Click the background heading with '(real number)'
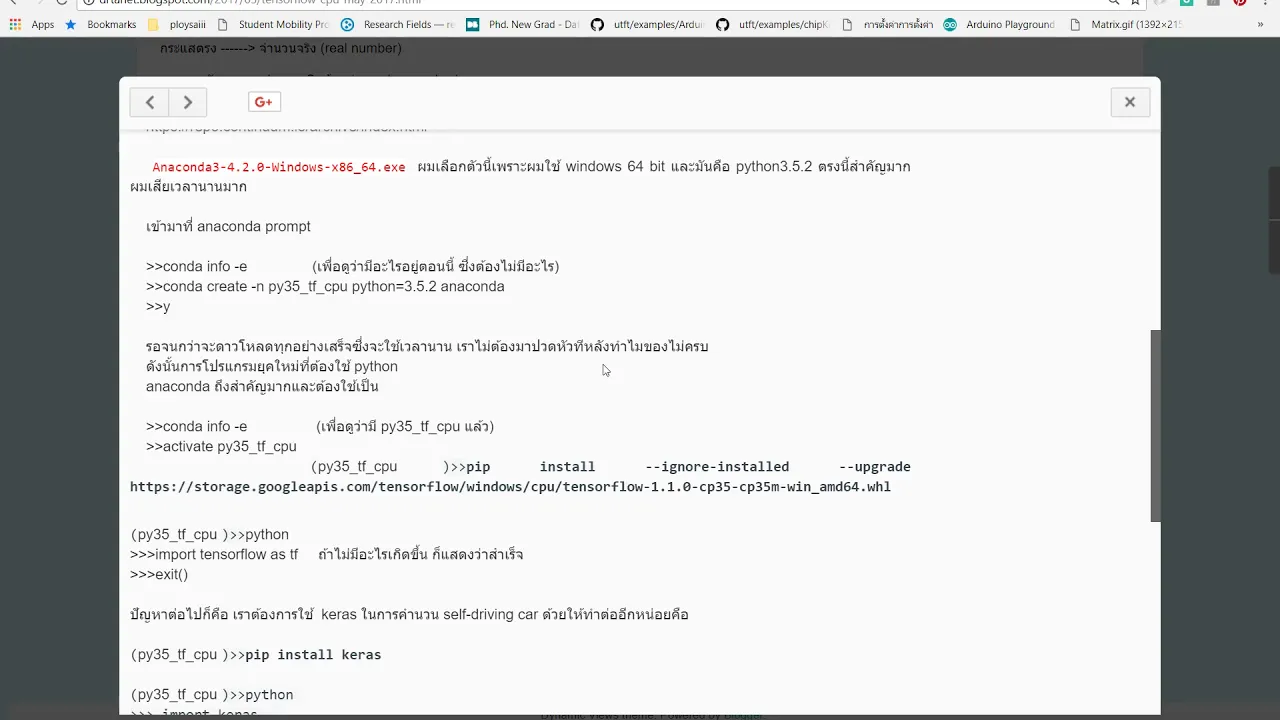This screenshot has width=1280, height=720. point(280,48)
